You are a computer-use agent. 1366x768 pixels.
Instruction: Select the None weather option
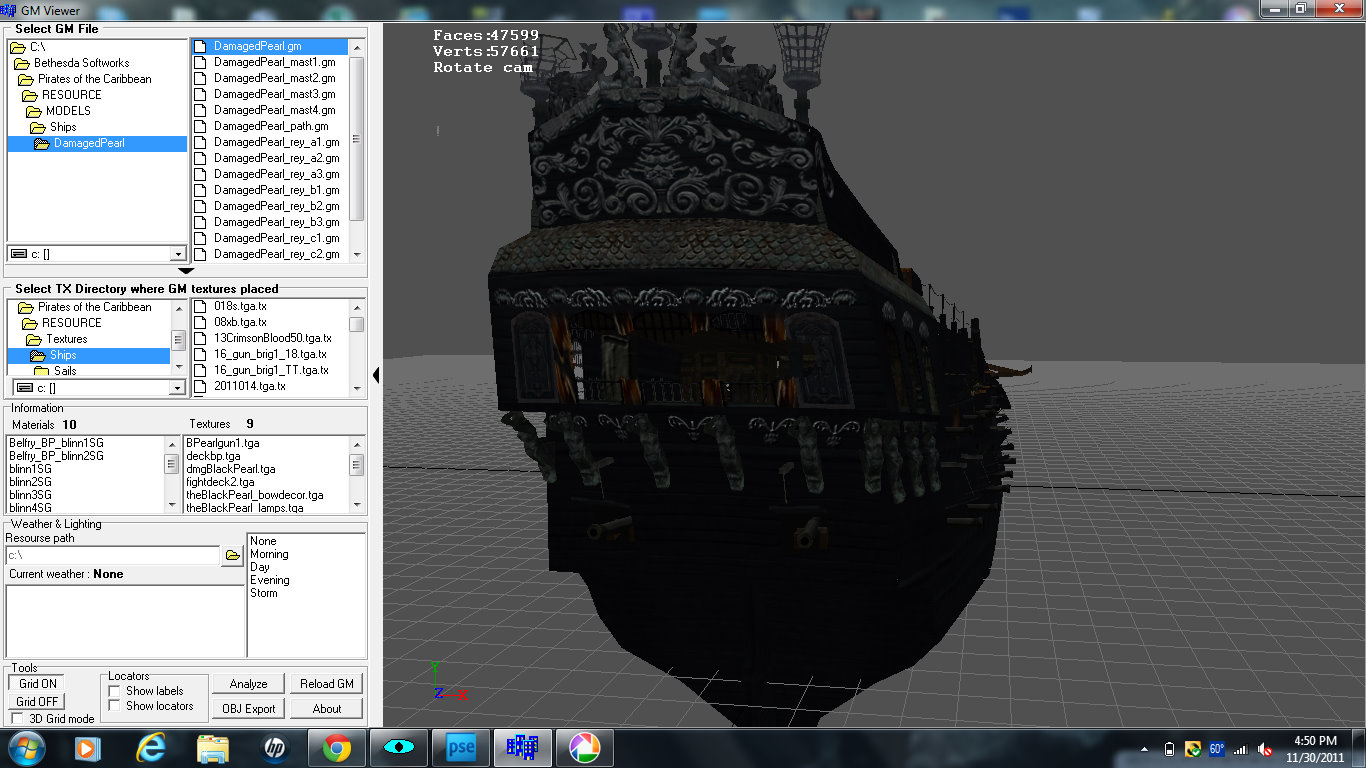tap(263, 541)
